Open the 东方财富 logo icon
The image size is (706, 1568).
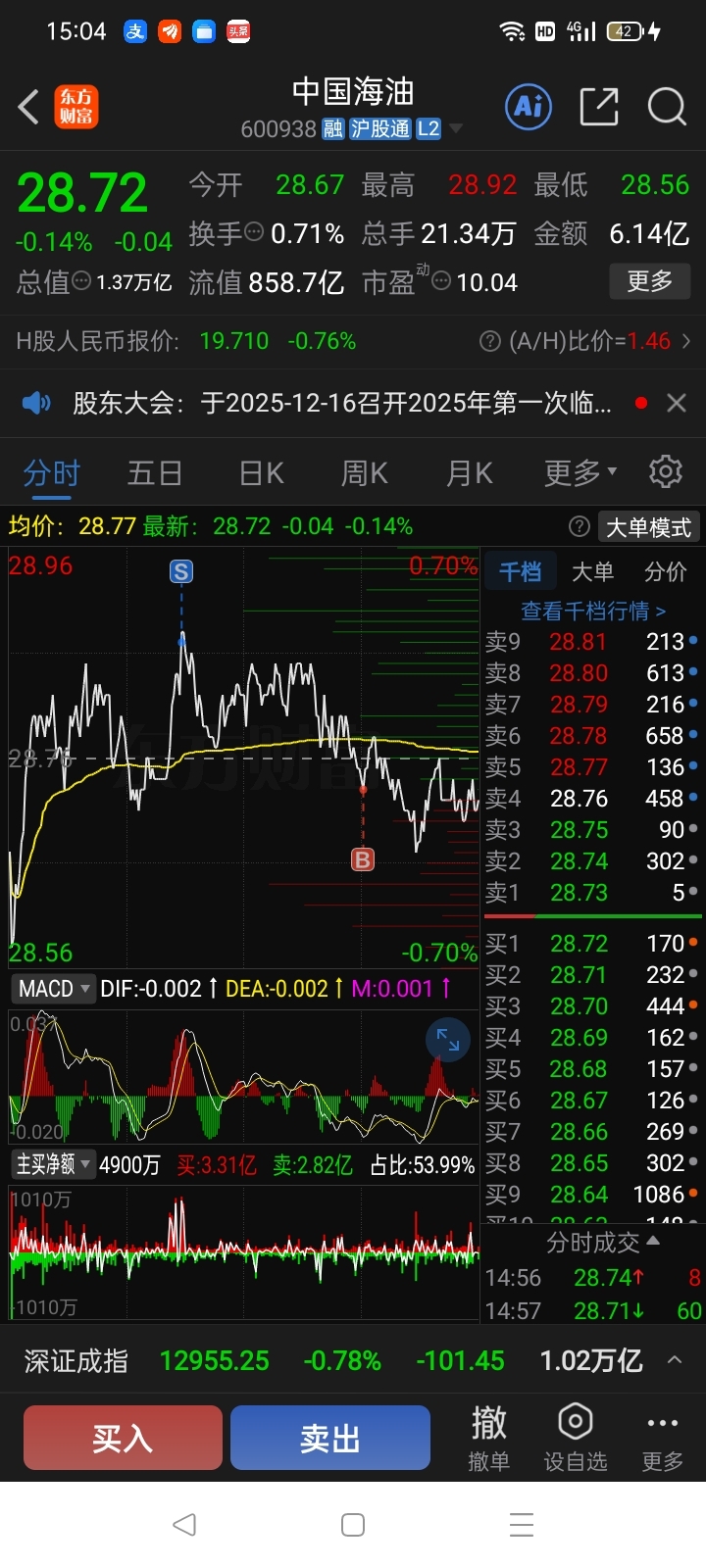(x=76, y=107)
